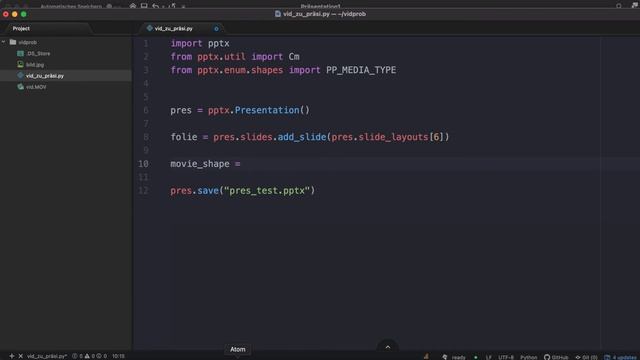Click the string "pres_test.pptx" on line 12
Viewport: 640px width, 360px height.
(x=267, y=191)
